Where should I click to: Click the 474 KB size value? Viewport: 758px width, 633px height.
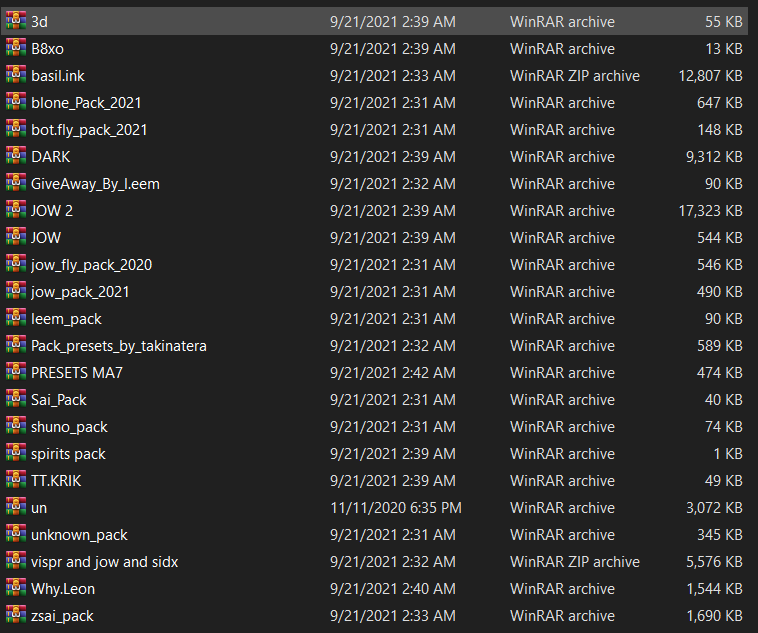[720, 373]
